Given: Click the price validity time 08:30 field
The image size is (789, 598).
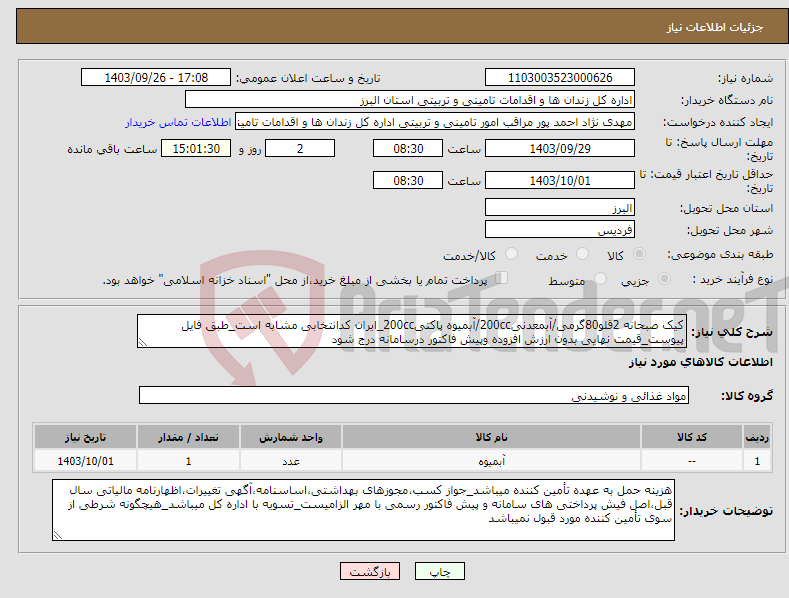Looking at the screenshot, I should point(408,180).
